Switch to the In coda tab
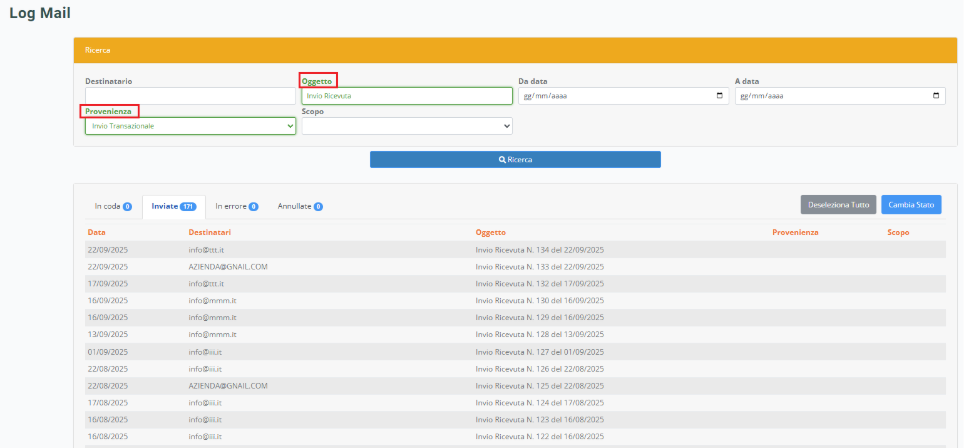Viewport: 964px width, 448px height. pyautogui.click(x=112, y=206)
